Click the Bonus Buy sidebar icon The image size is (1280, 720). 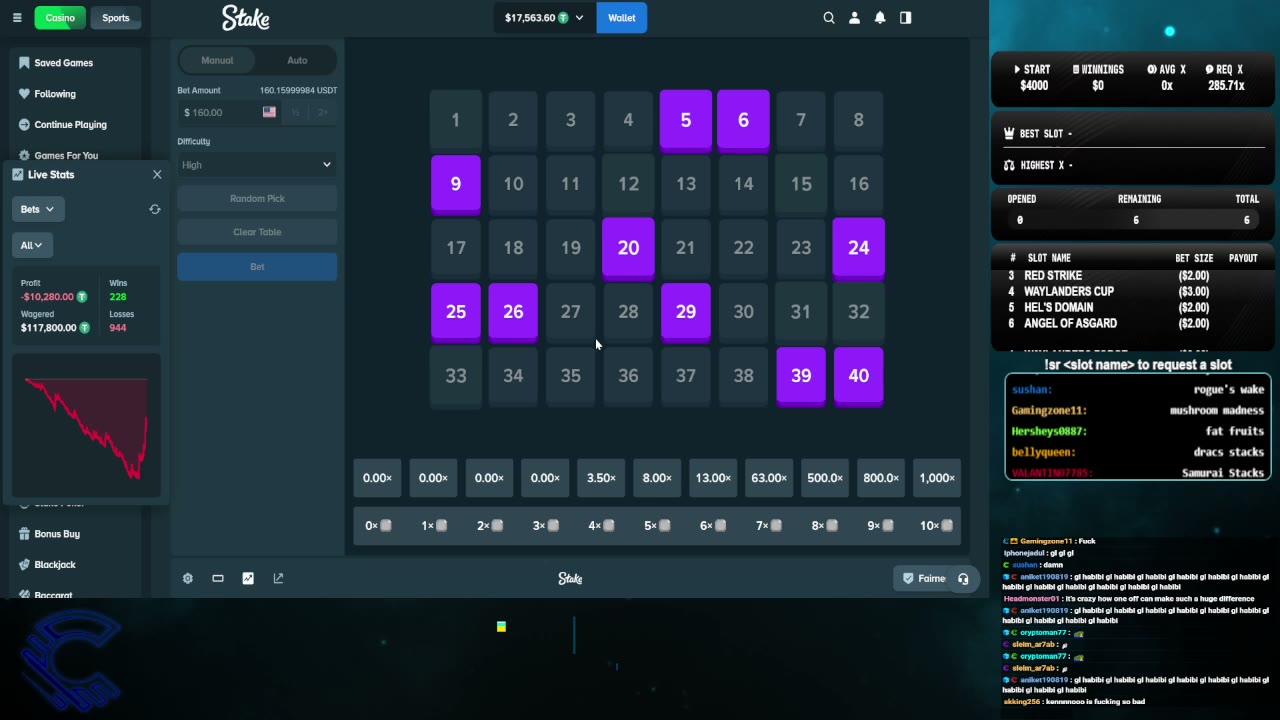[24, 534]
